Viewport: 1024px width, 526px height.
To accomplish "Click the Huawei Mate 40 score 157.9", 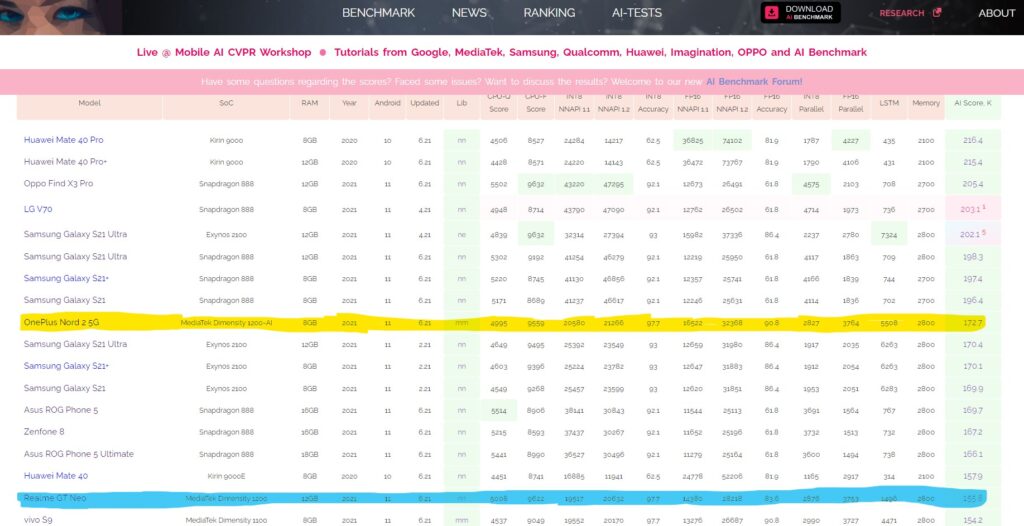I will [972, 476].
